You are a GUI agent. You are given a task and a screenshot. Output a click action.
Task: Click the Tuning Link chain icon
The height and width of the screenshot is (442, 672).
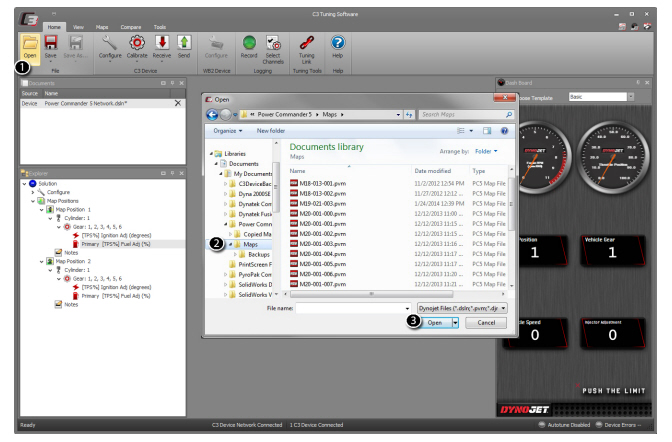[x=308, y=43]
